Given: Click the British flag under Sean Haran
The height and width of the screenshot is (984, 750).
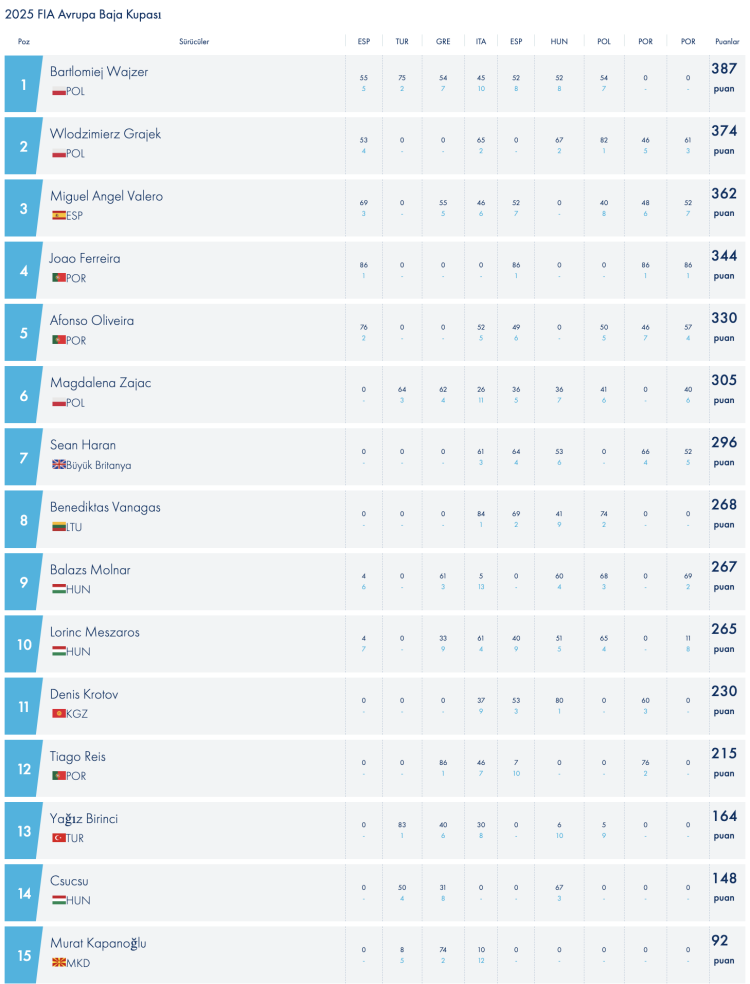Looking at the screenshot, I should pyautogui.click(x=59, y=465).
